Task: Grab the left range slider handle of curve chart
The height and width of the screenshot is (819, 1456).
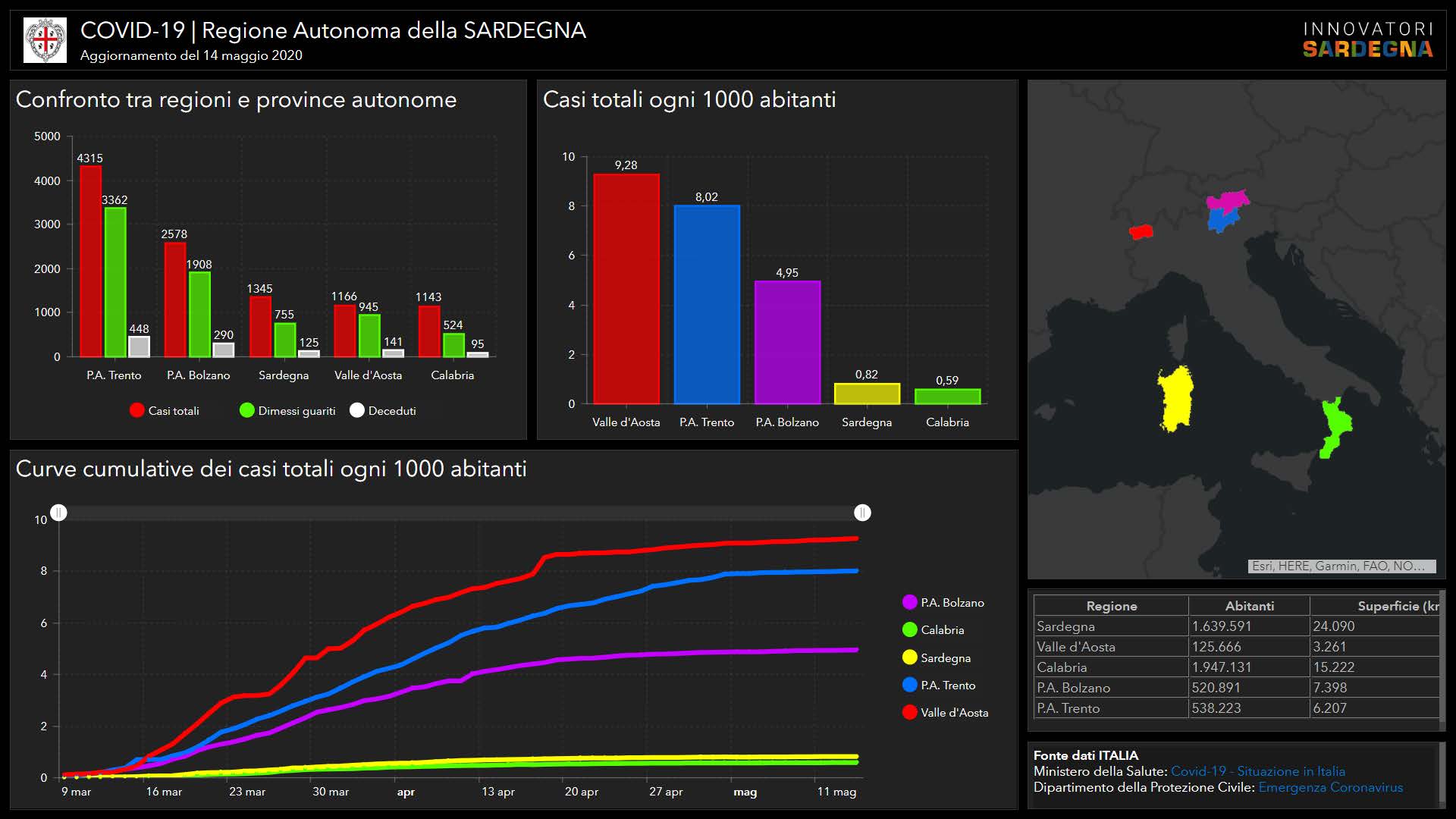Action: (x=58, y=513)
